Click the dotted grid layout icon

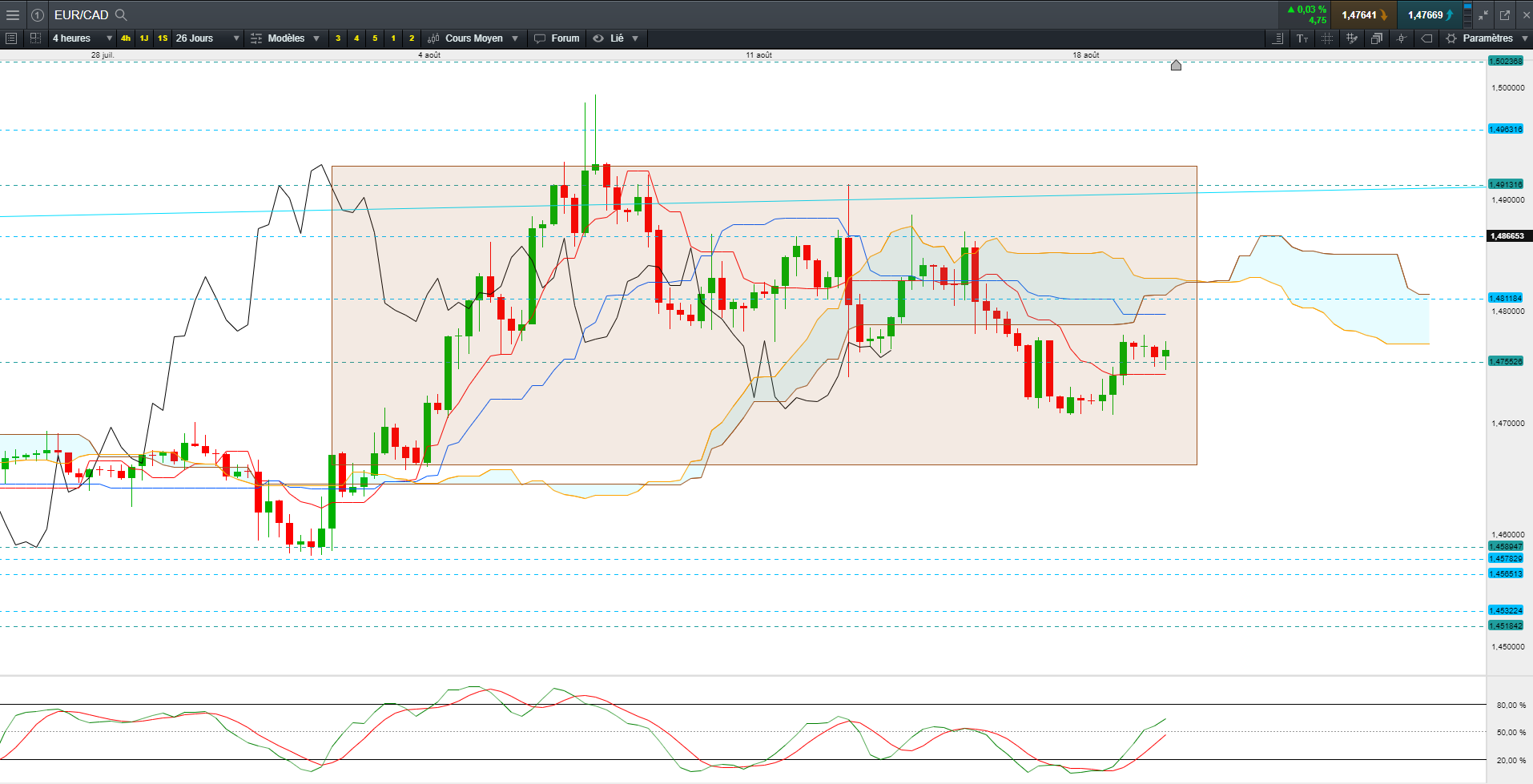point(35,38)
